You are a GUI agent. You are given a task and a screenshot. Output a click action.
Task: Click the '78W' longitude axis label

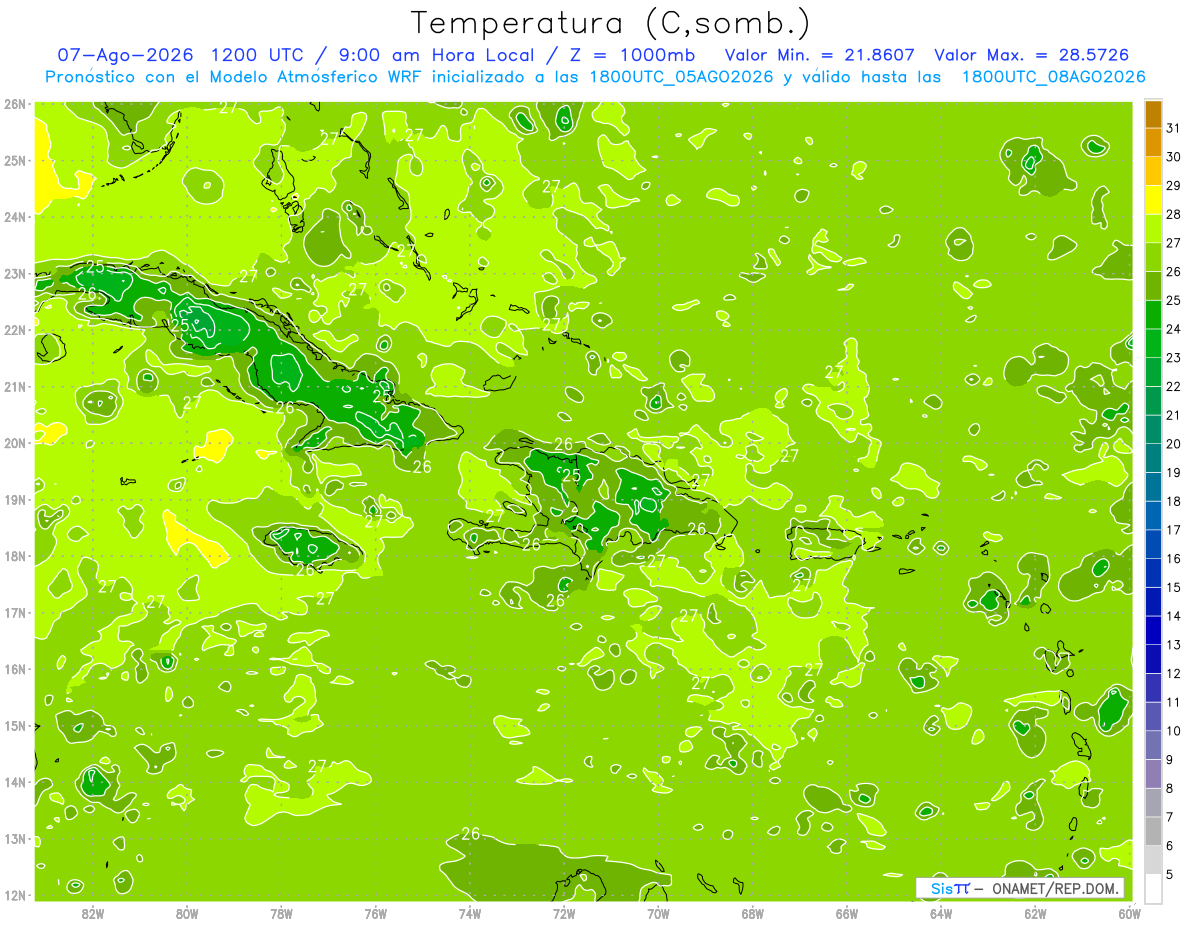tap(281, 914)
